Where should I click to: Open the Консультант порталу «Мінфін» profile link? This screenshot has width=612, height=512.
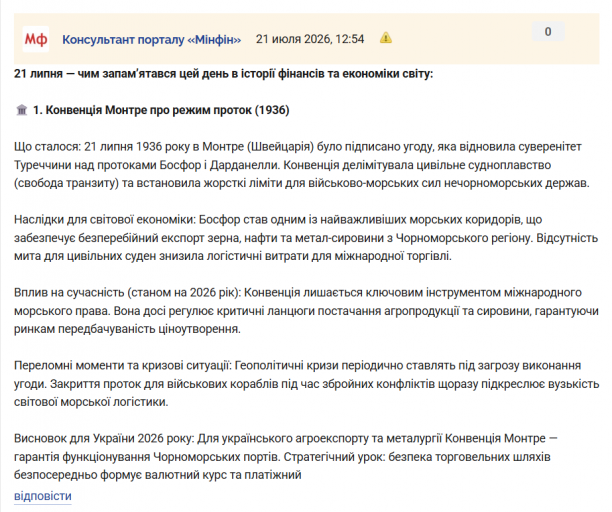click(x=151, y=39)
